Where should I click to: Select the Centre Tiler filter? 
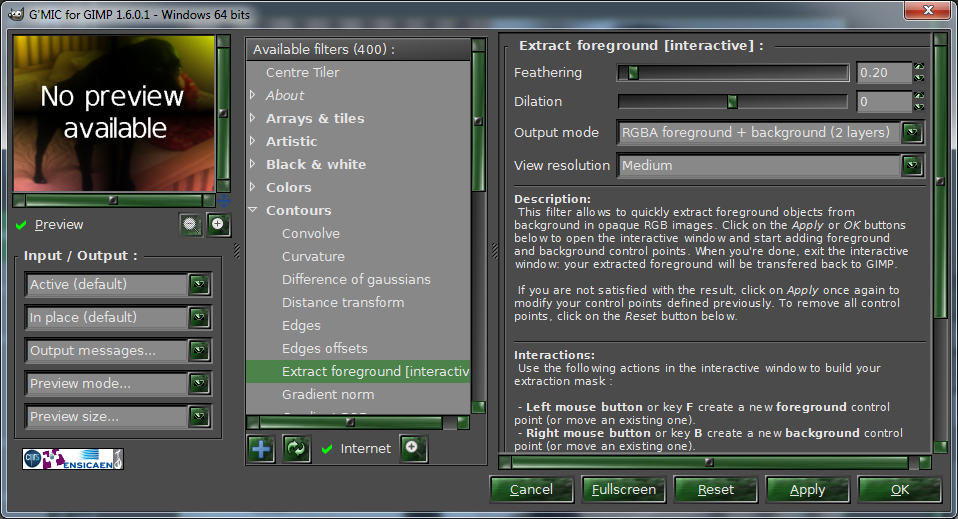(302, 72)
